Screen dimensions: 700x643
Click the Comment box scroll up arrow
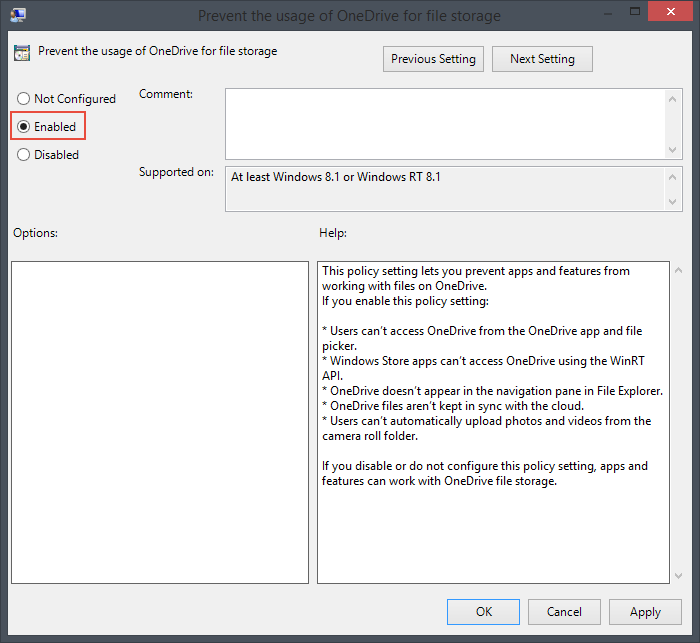coord(672,99)
